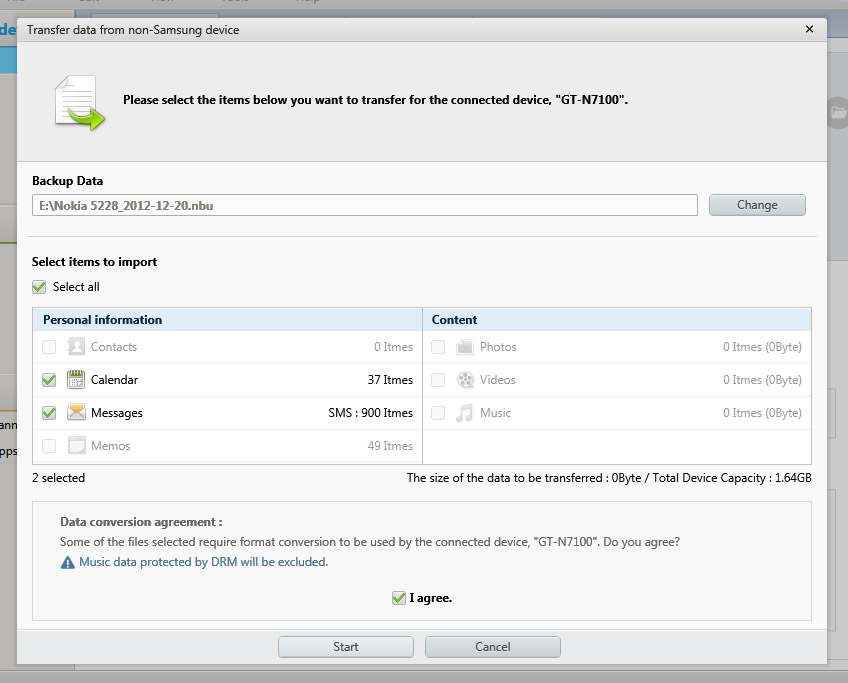Toggle the Videos checkbox

(438, 380)
